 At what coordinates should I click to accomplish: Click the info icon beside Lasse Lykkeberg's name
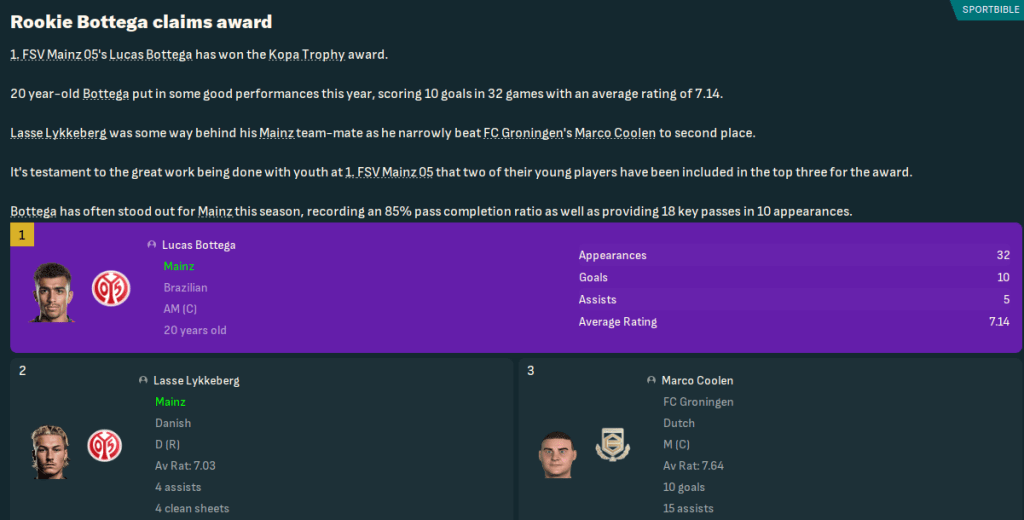(x=143, y=381)
